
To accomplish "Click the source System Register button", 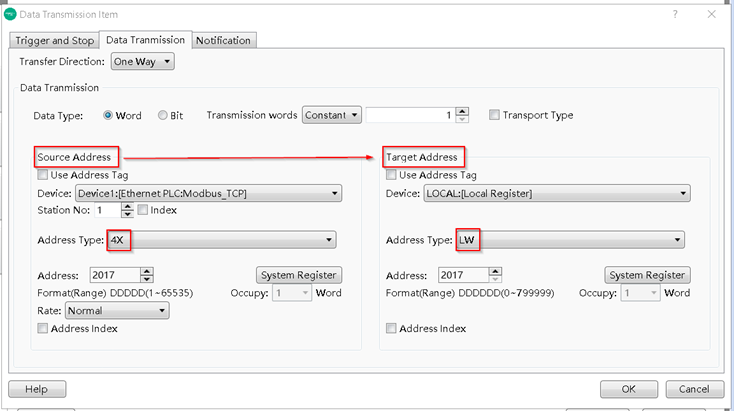I will [298, 275].
